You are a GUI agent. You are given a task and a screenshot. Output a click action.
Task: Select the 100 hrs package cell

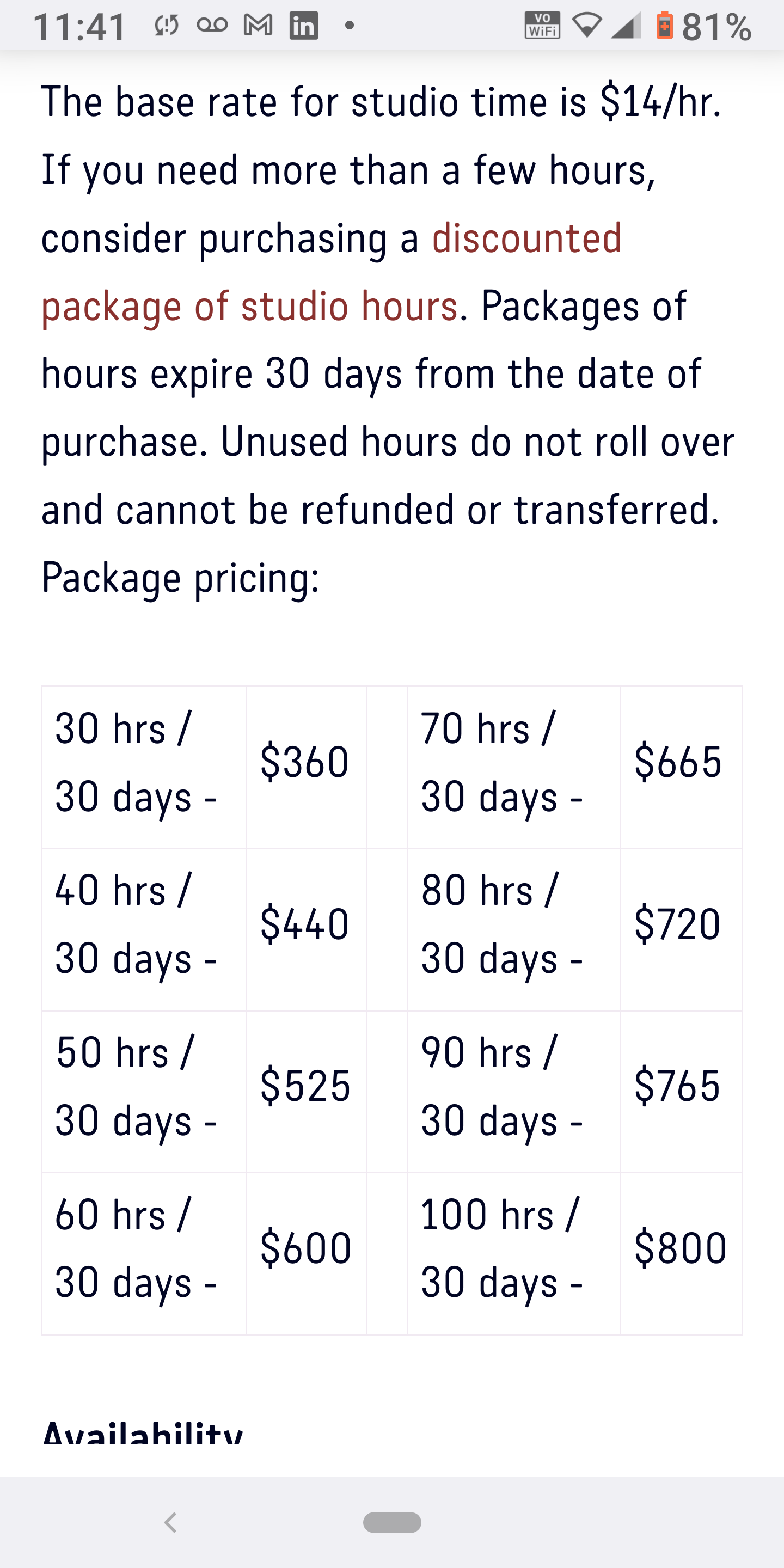(x=514, y=1253)
